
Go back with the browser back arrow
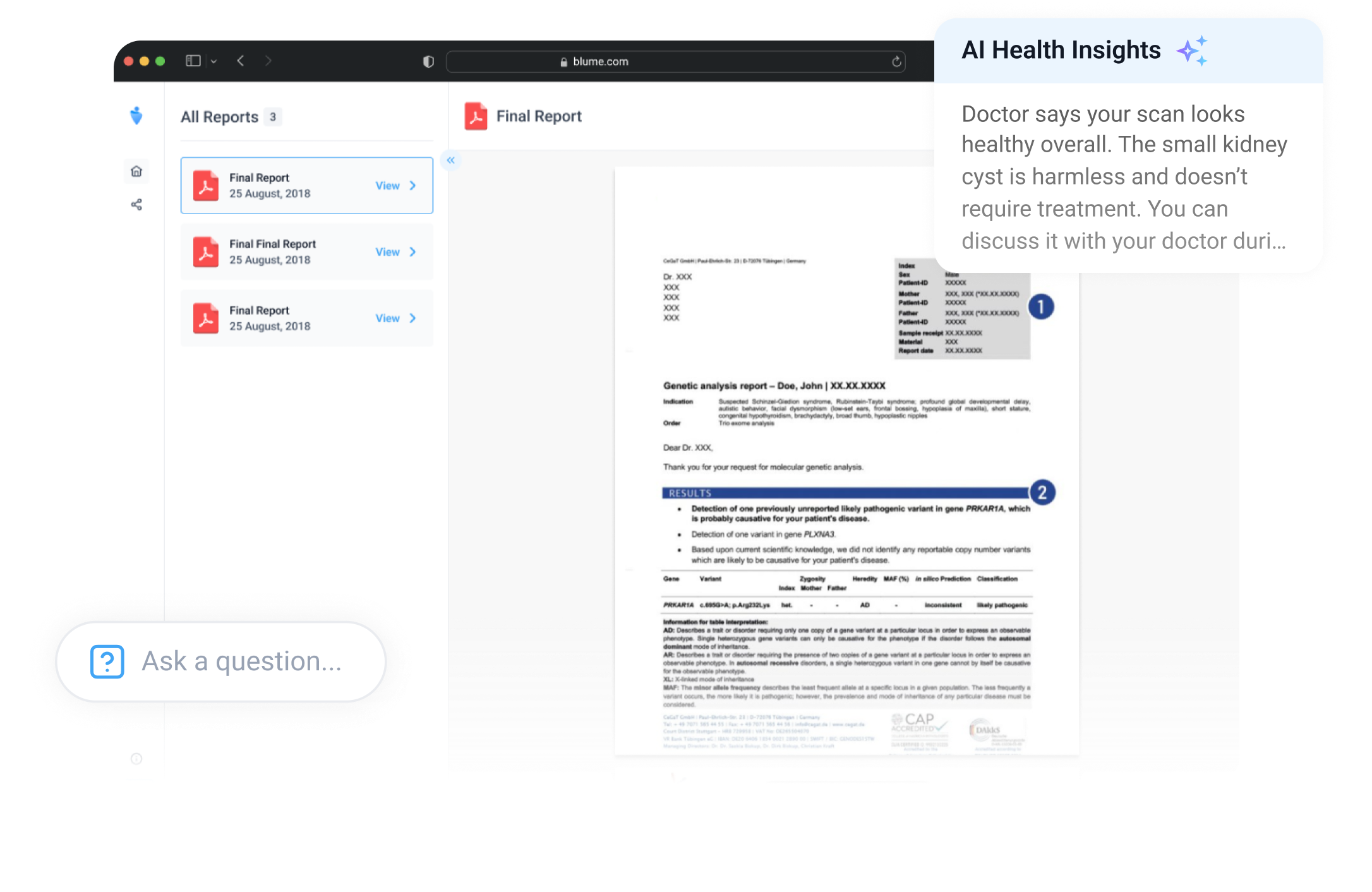point(241,61)
